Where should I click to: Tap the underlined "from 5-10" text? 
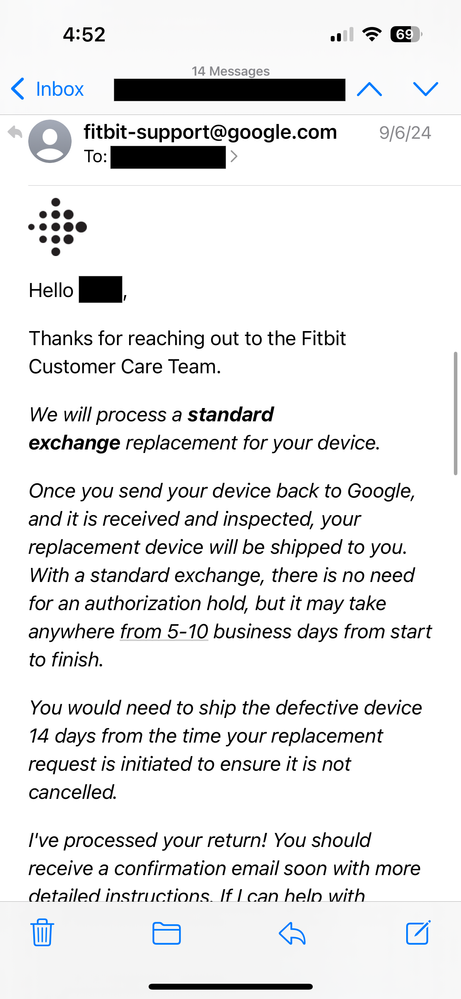[164, 631]
